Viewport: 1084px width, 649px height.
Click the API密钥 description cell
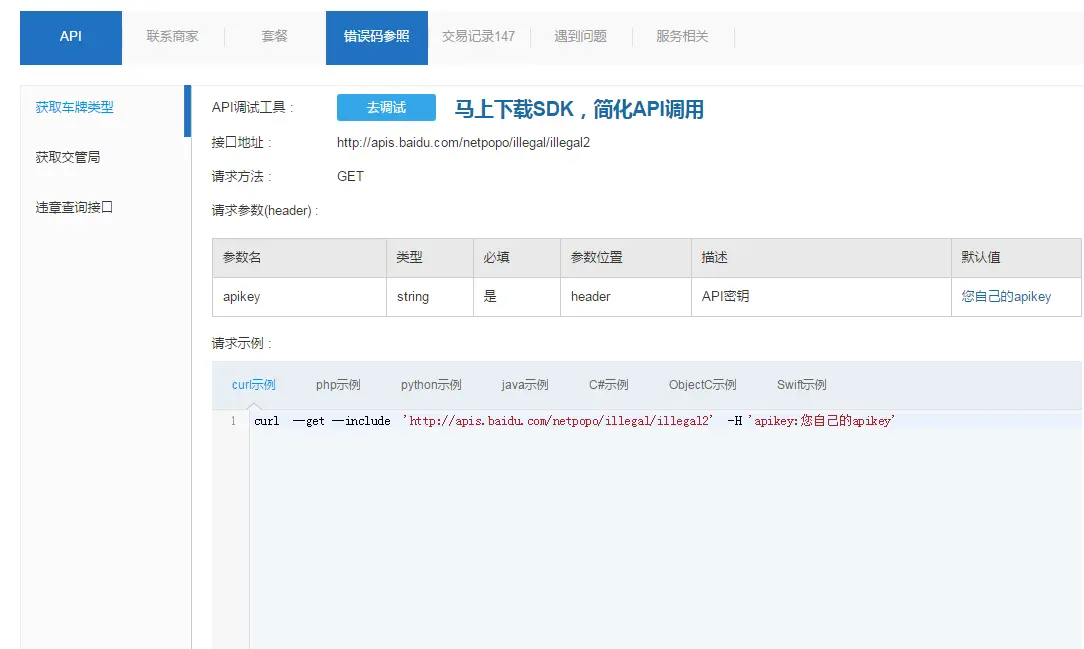821,297
